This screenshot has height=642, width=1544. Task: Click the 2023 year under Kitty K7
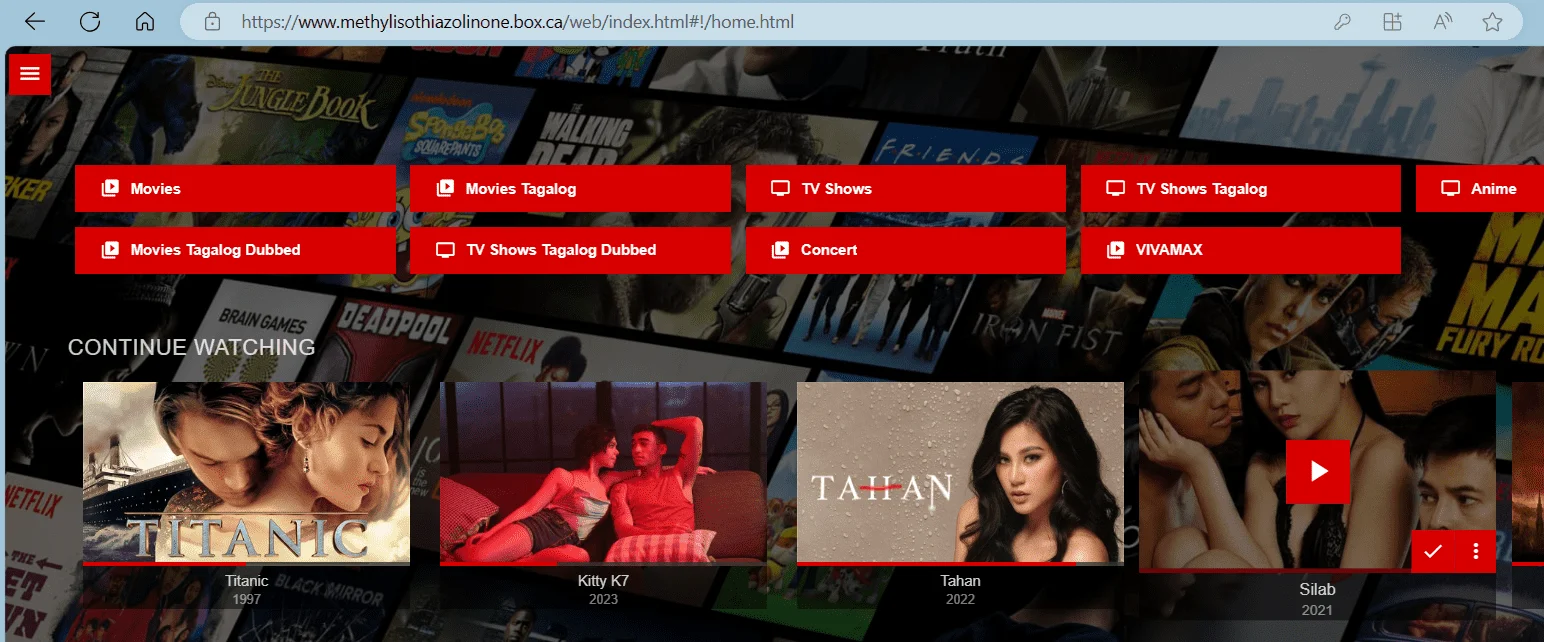click(603, 599)
